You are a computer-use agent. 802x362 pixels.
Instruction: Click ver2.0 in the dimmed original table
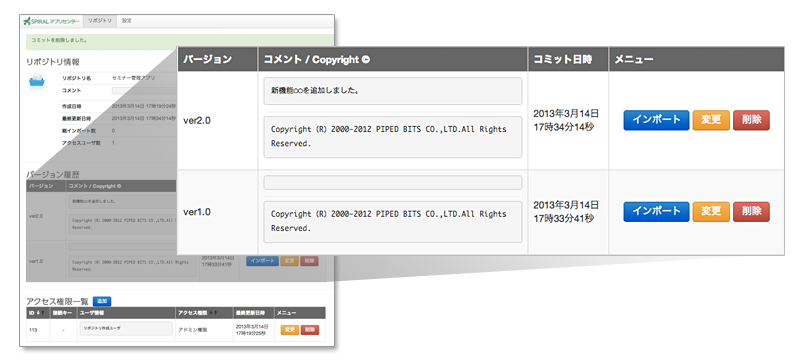click(36, 216)
